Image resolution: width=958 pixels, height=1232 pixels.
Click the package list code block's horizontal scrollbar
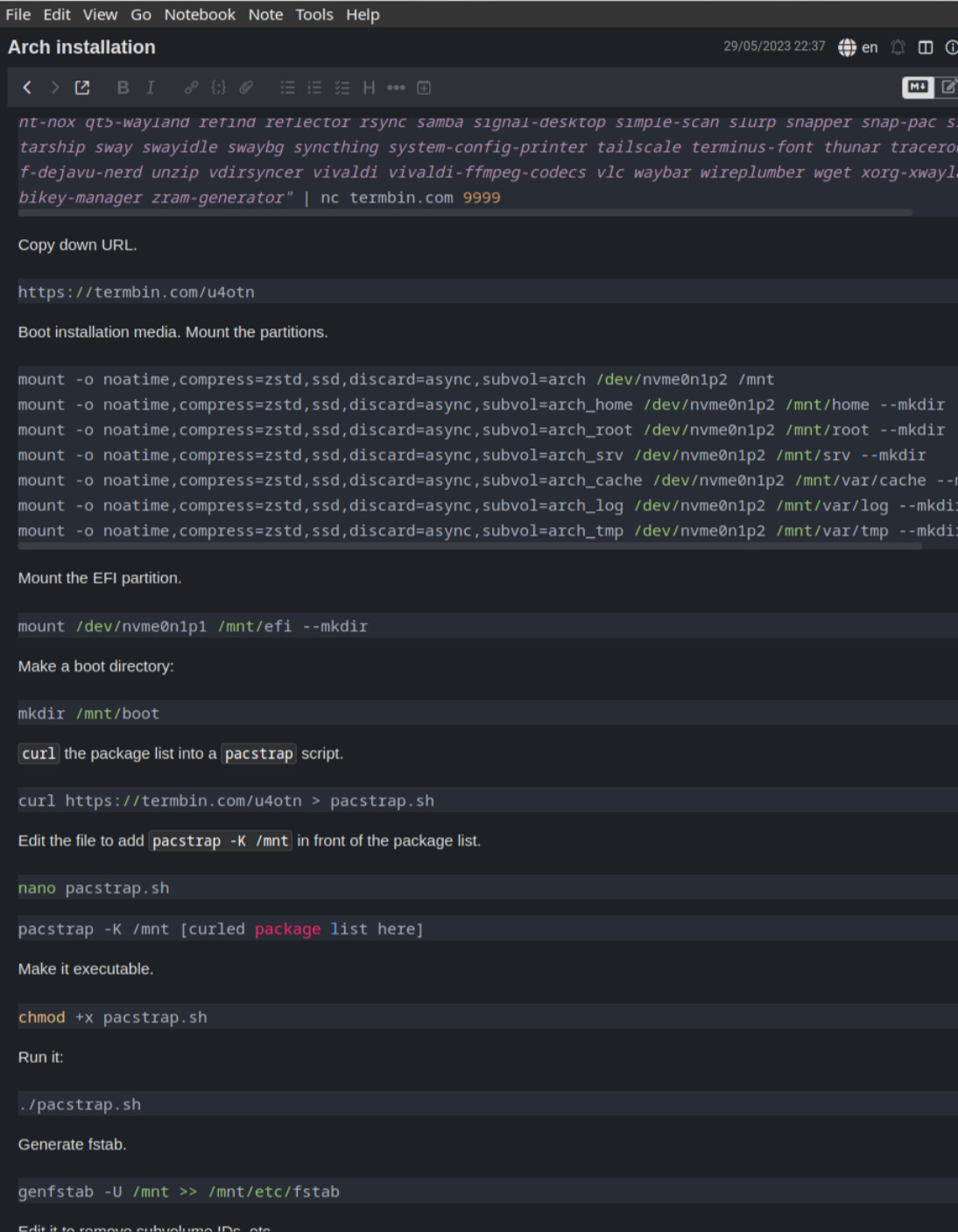click(466, 212)
